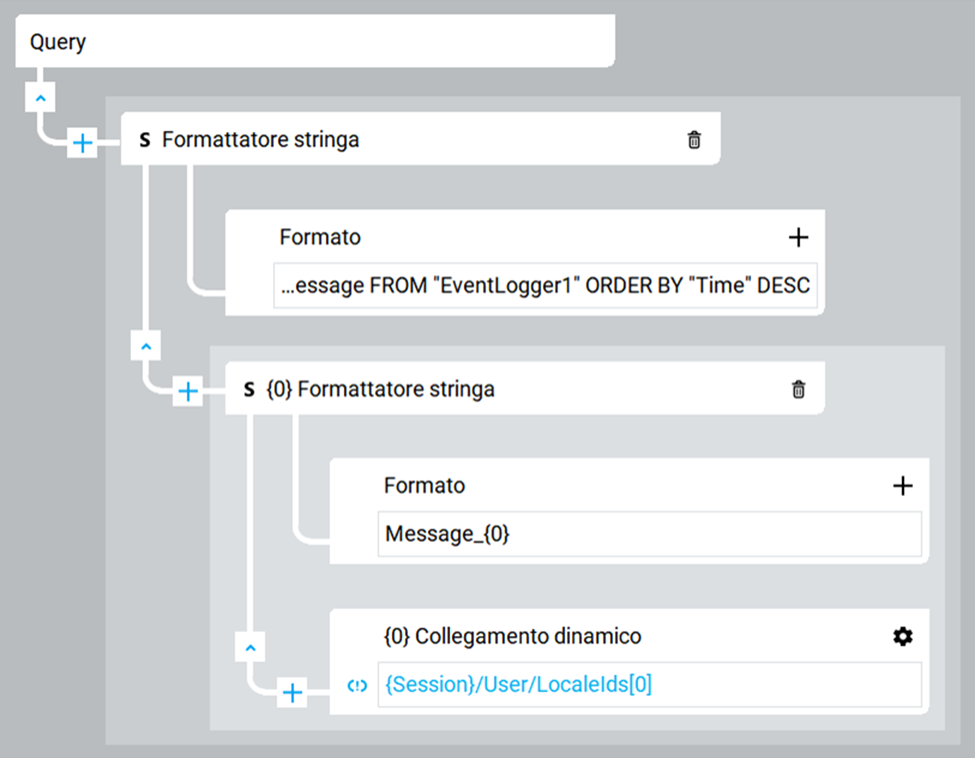Screen dimensions: 975x758
Task: Open the {Session}/User/LocaleIds[0] link
Action: (518, 686)
